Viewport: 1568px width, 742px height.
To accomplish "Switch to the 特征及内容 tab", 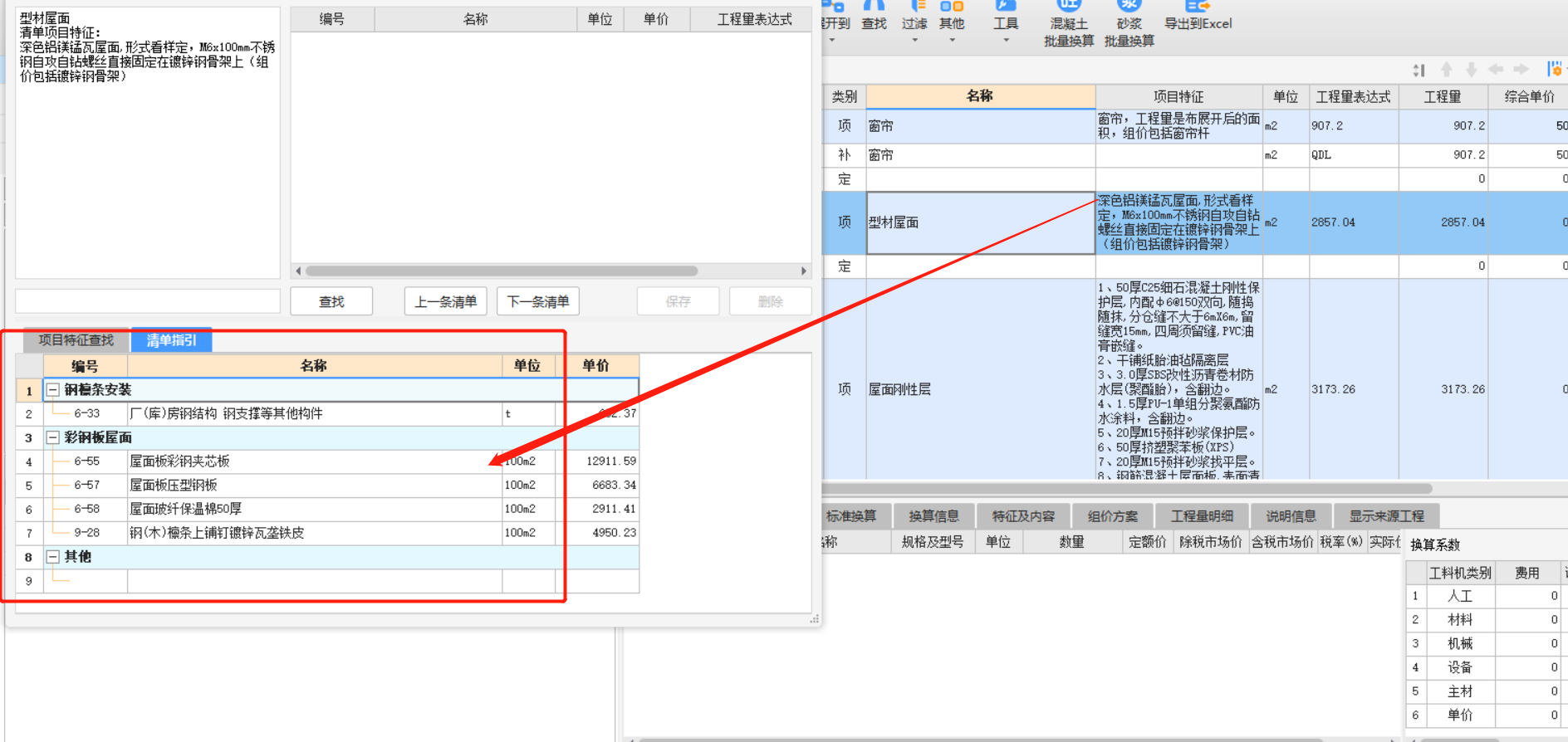I will [x=1023, y=516].
